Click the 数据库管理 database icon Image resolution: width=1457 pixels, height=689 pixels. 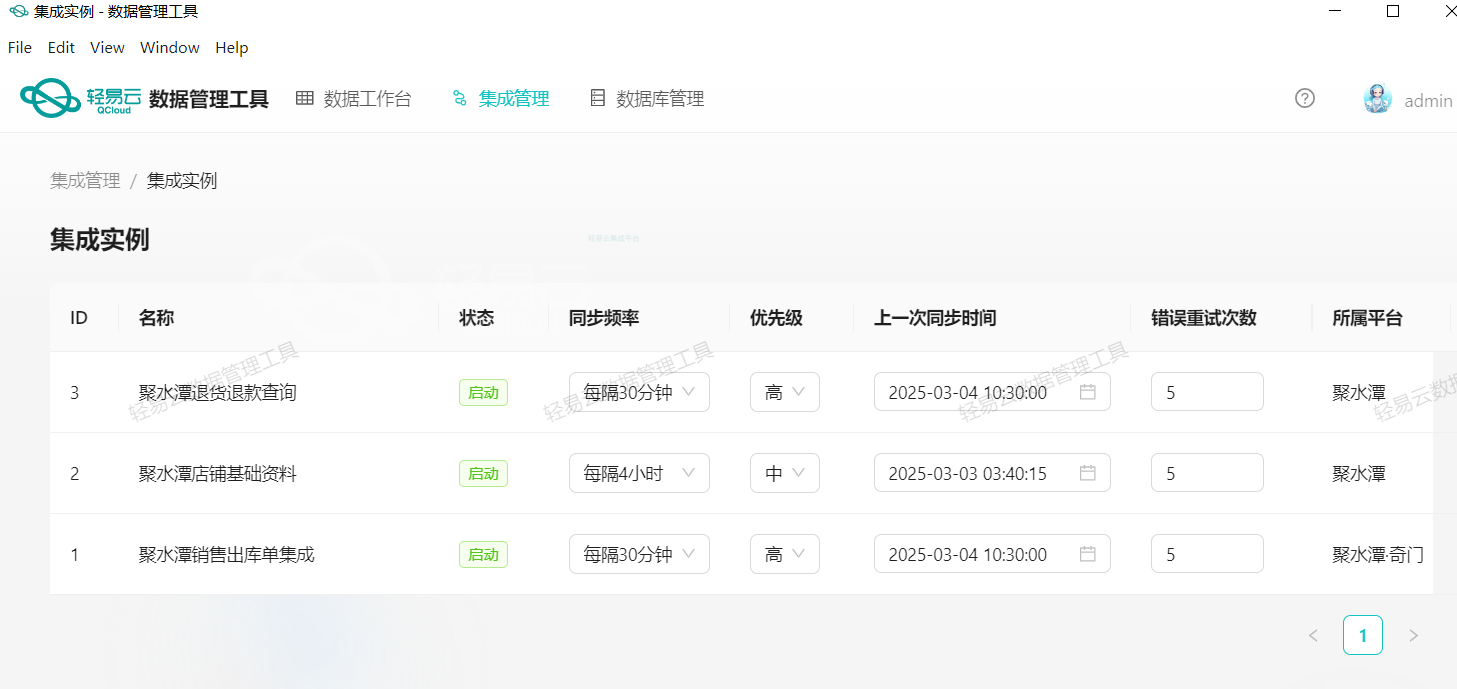[x=598, y=98]
